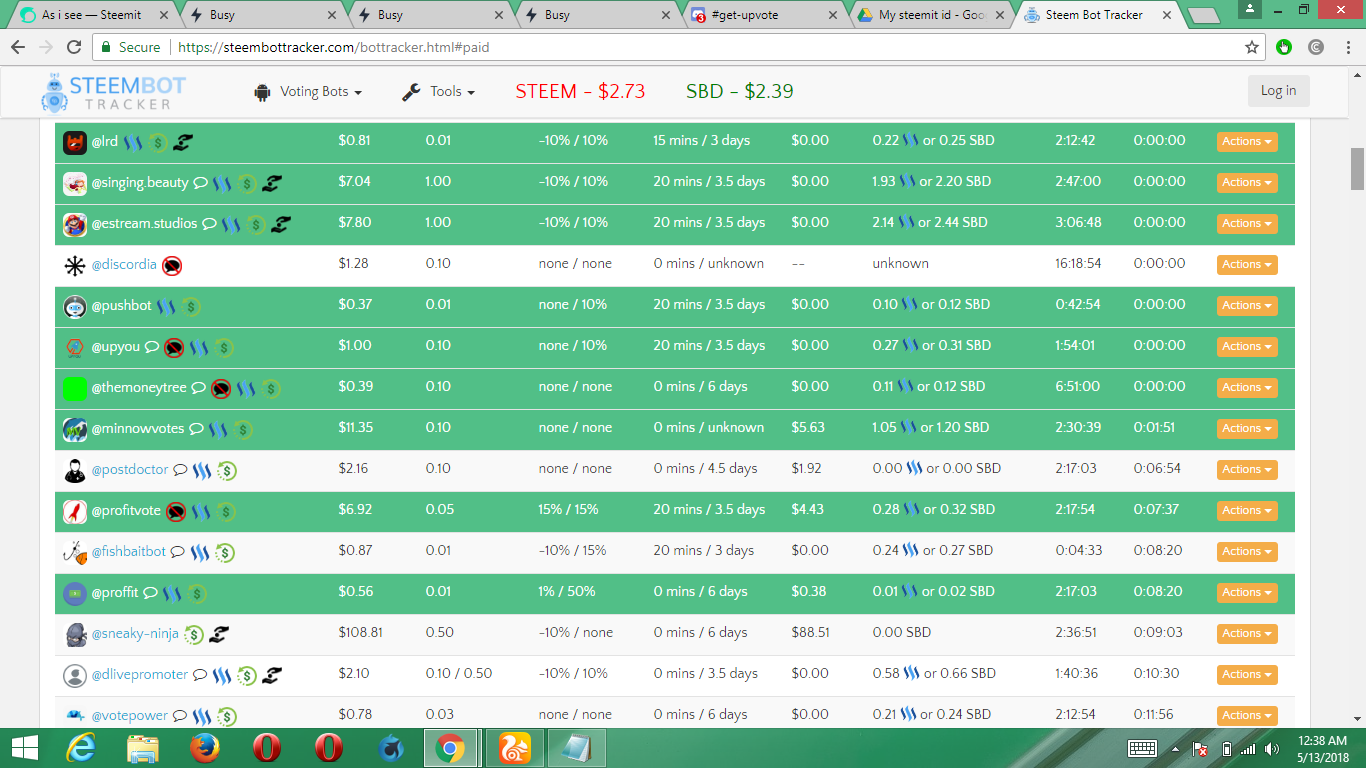Click the Steem icon next to @pushbot
Screen dimensions: 1366x768
tap(166, 306)
